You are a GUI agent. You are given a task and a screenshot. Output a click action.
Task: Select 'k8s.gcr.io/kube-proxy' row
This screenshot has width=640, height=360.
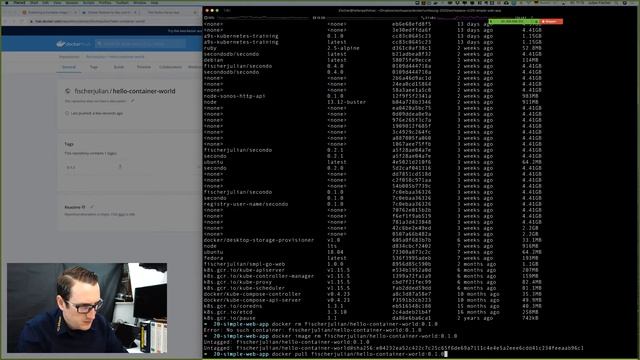[372, 282]
